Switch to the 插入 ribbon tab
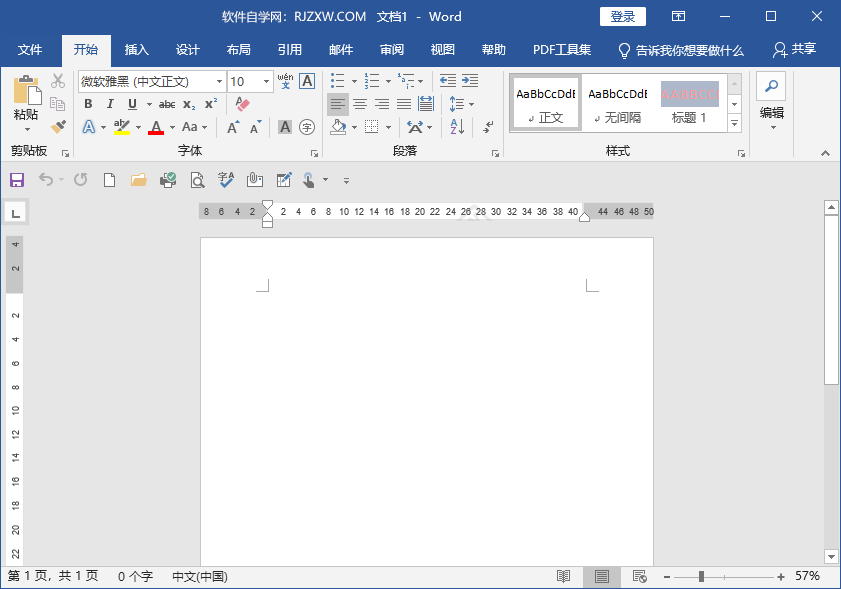This screenshot has height=589, width=841. click(x=136, y=50)
